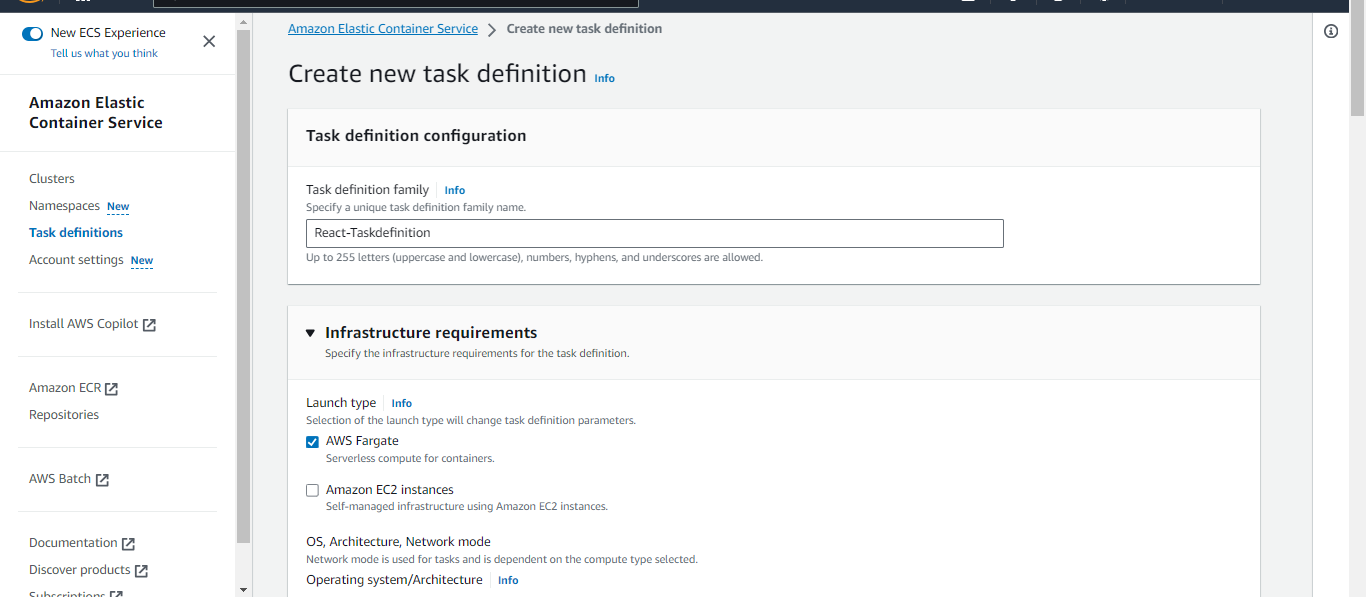Click the main page vertical scrollbar thumb
The width and height of the screenshot is (1366, 597).
[1357, 60]
